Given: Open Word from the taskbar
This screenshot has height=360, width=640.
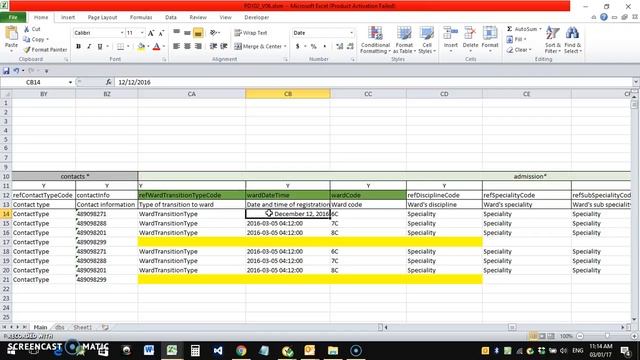Looking at the screenshot, I should click(149, 350).
